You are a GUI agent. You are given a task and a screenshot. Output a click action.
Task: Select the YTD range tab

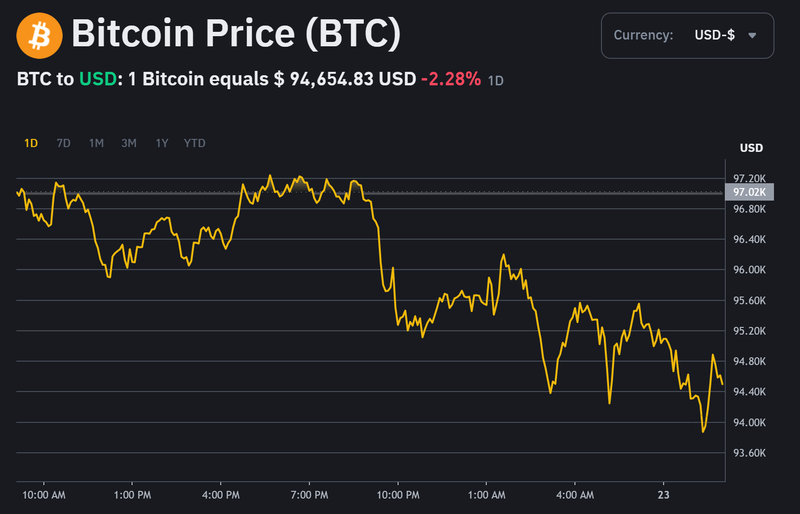(x=195, y=143)
